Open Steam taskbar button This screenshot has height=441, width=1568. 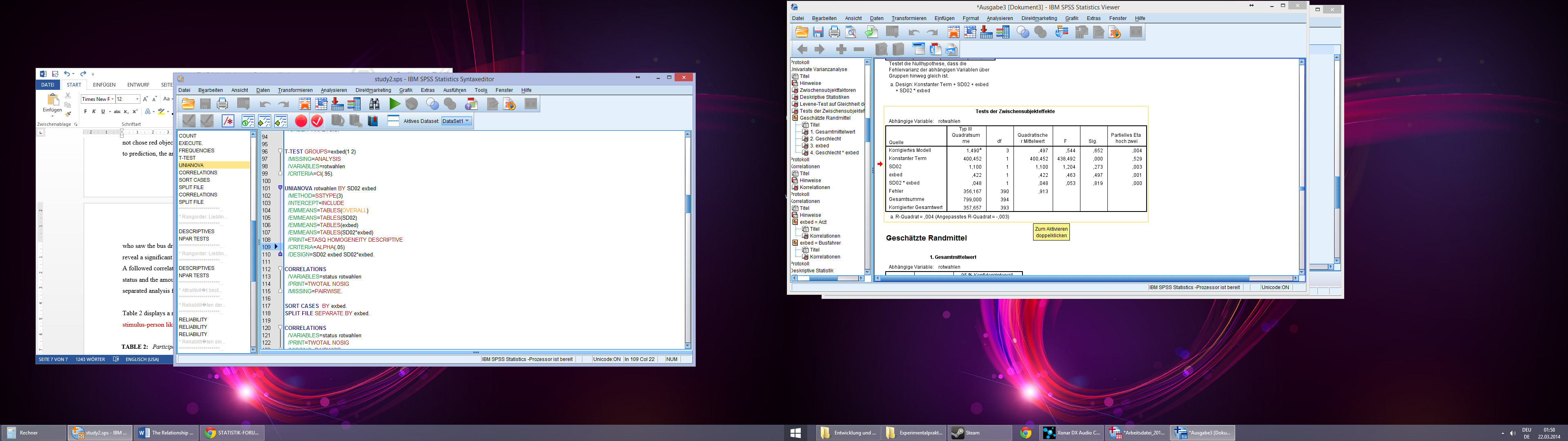980,433
